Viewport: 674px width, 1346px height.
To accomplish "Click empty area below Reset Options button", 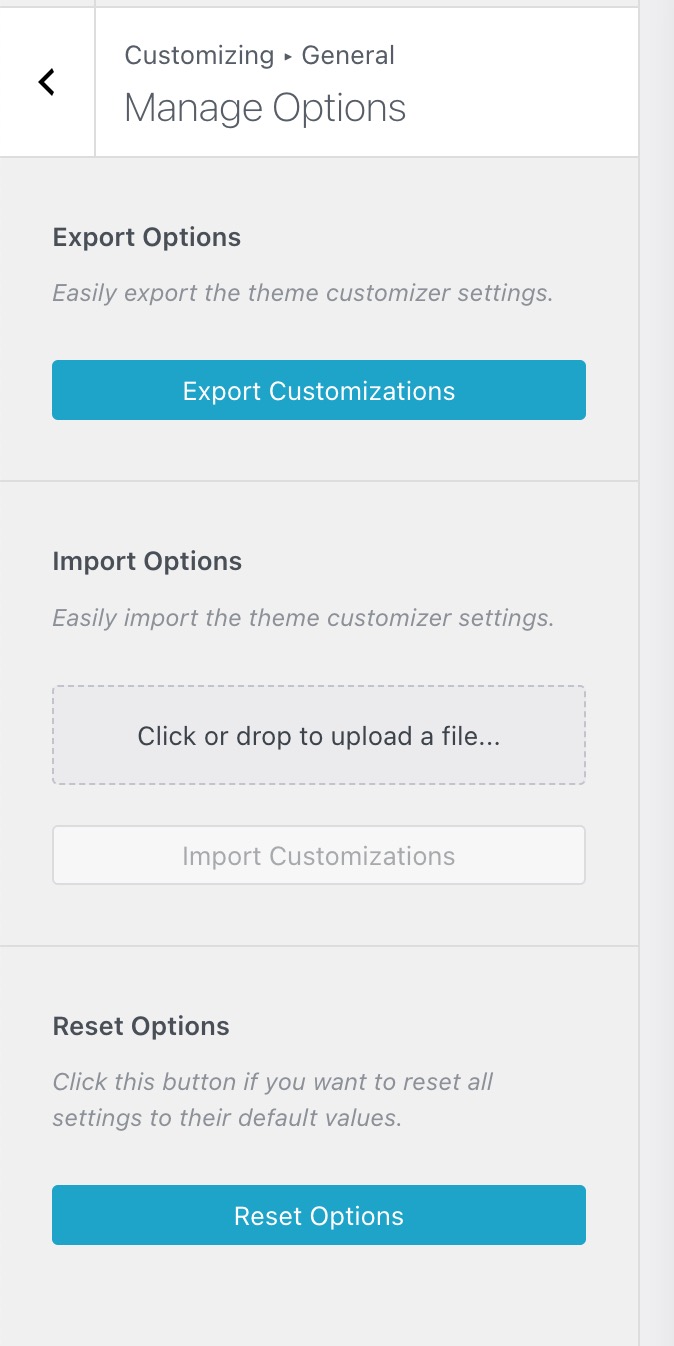I will 319,1297.
